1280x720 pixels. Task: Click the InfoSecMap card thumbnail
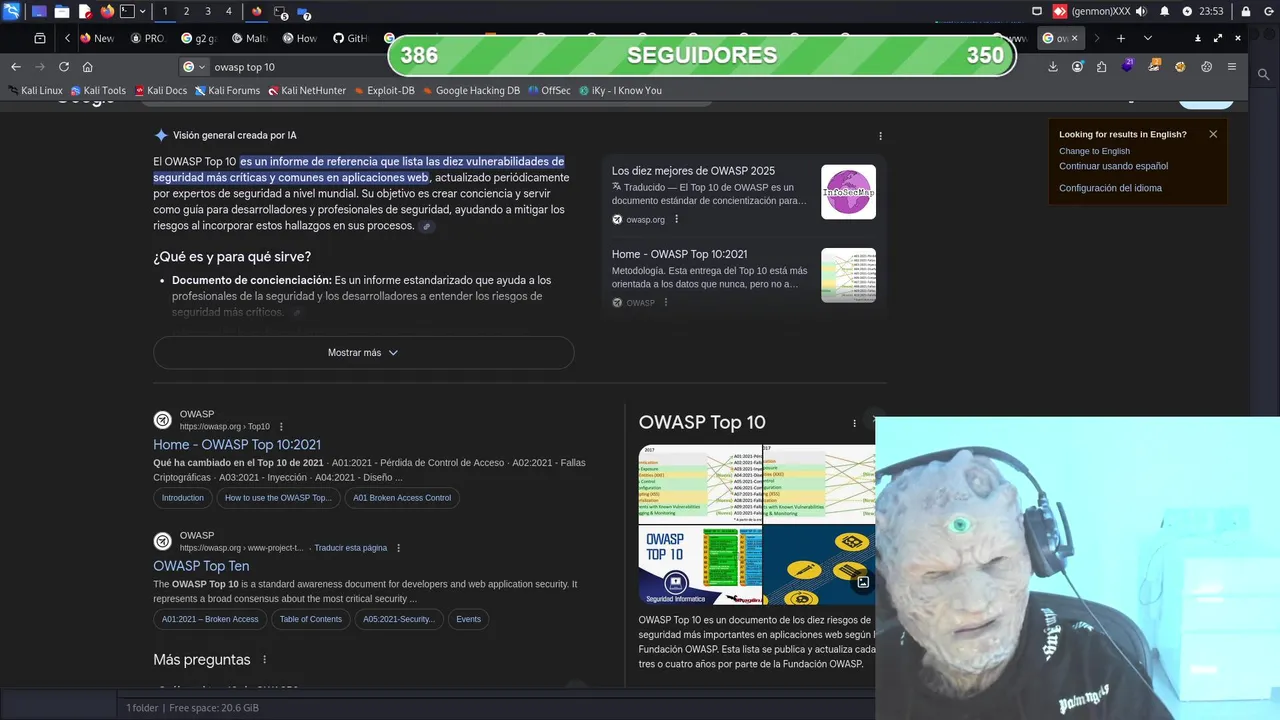(848, 192)
